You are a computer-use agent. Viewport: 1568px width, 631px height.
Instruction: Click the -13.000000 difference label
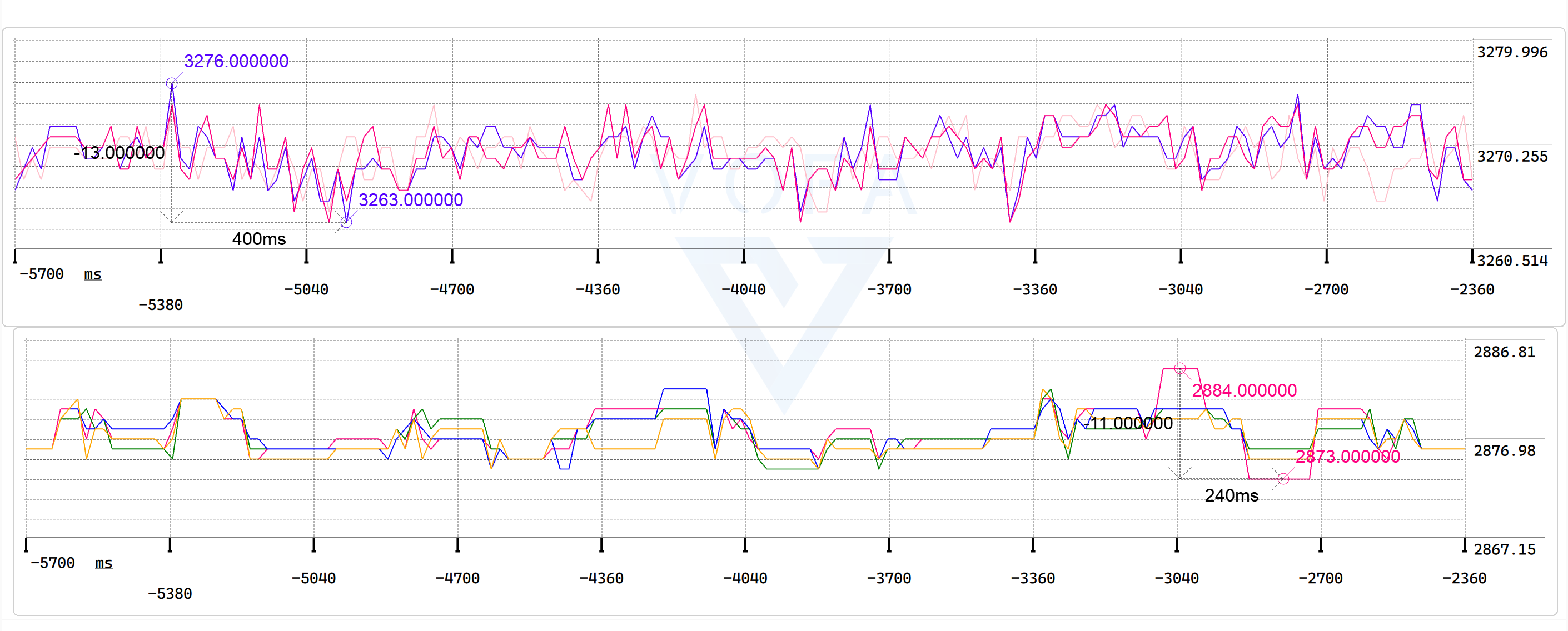(120, 153)
